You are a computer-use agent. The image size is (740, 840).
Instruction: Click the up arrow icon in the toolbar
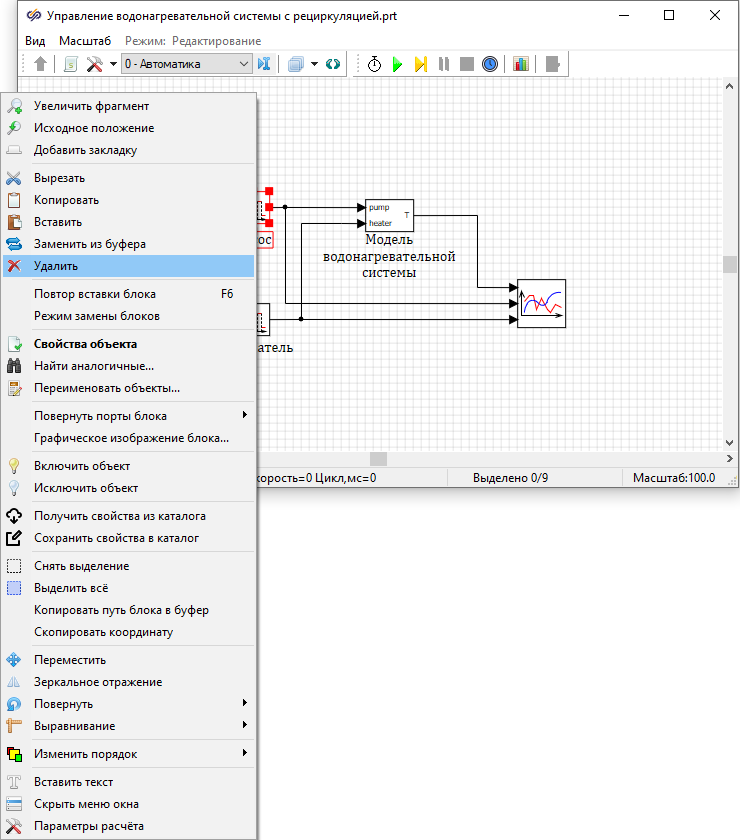(x=40, y=64)
